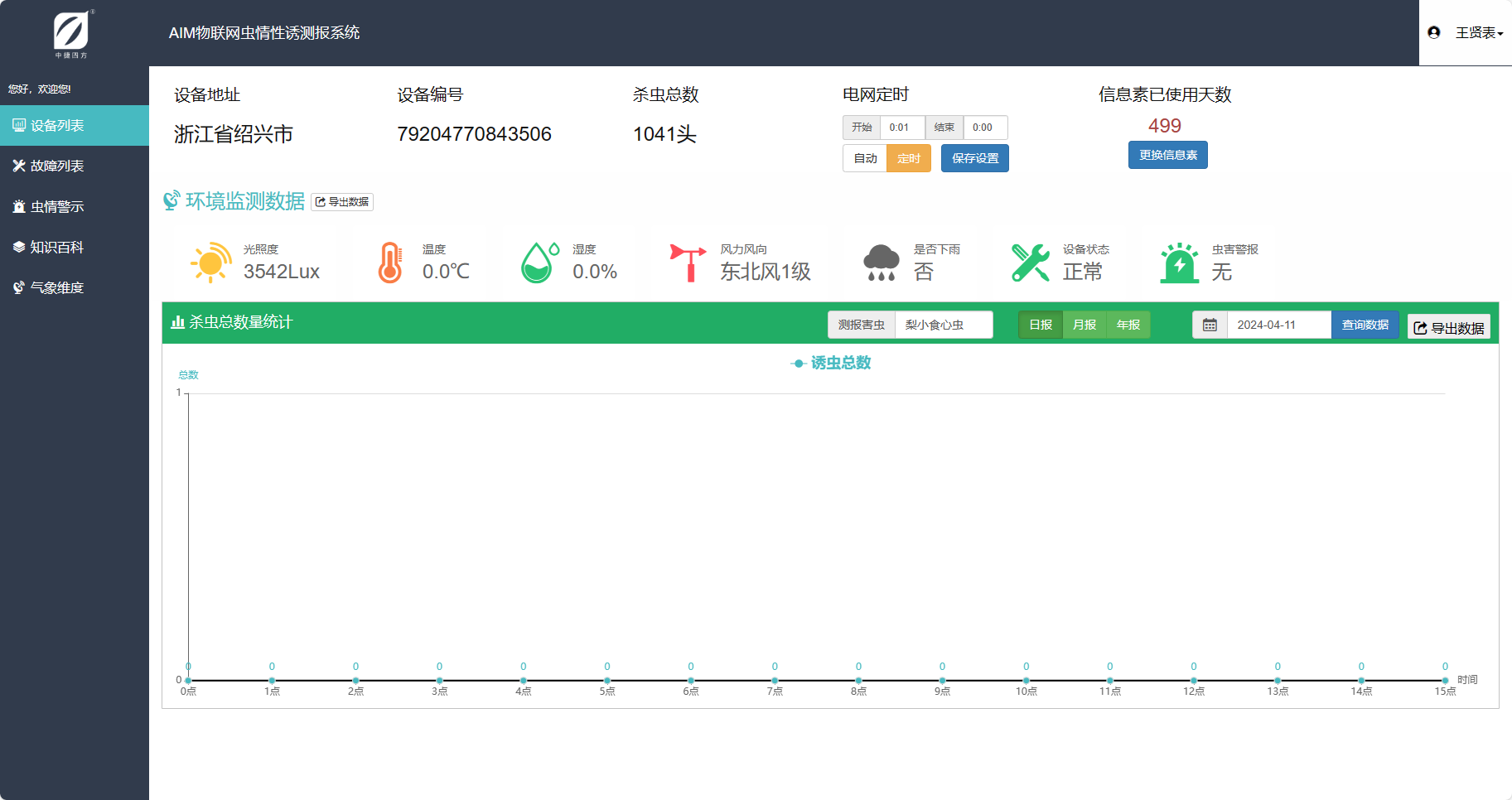Click the 虫情警示 alarm icon
The height and width of the screenshot is (800, 1512).
click(x=19, y=206)
